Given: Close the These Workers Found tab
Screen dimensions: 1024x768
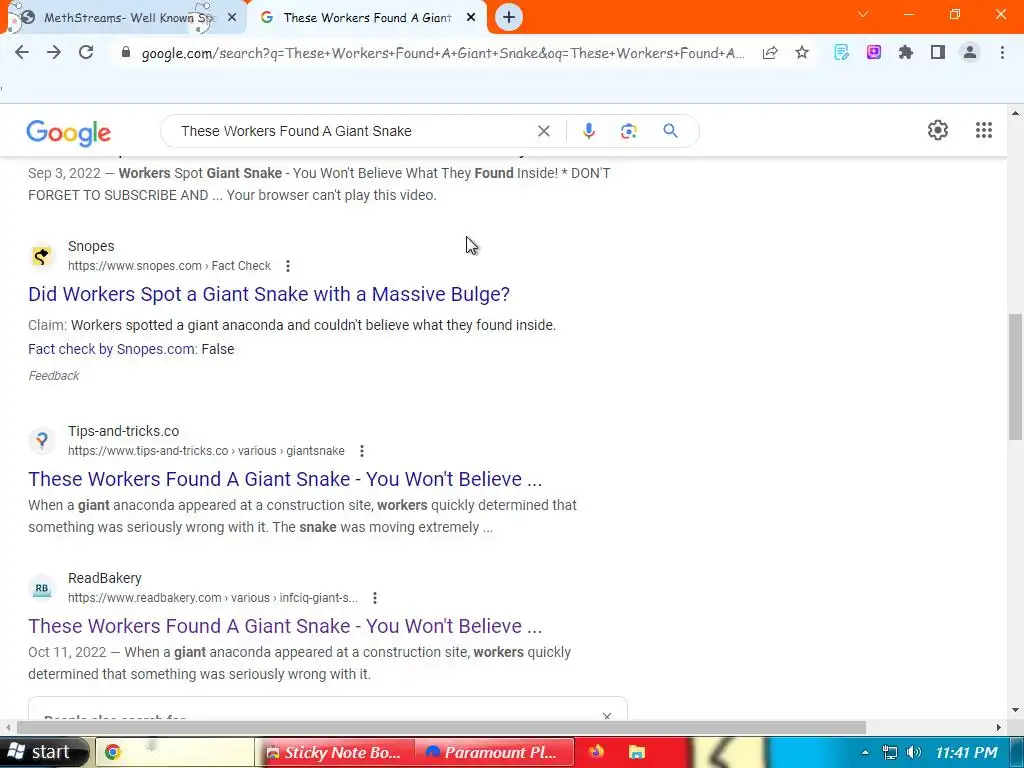Looking at the screenshot, I should [x=471, y=18].
